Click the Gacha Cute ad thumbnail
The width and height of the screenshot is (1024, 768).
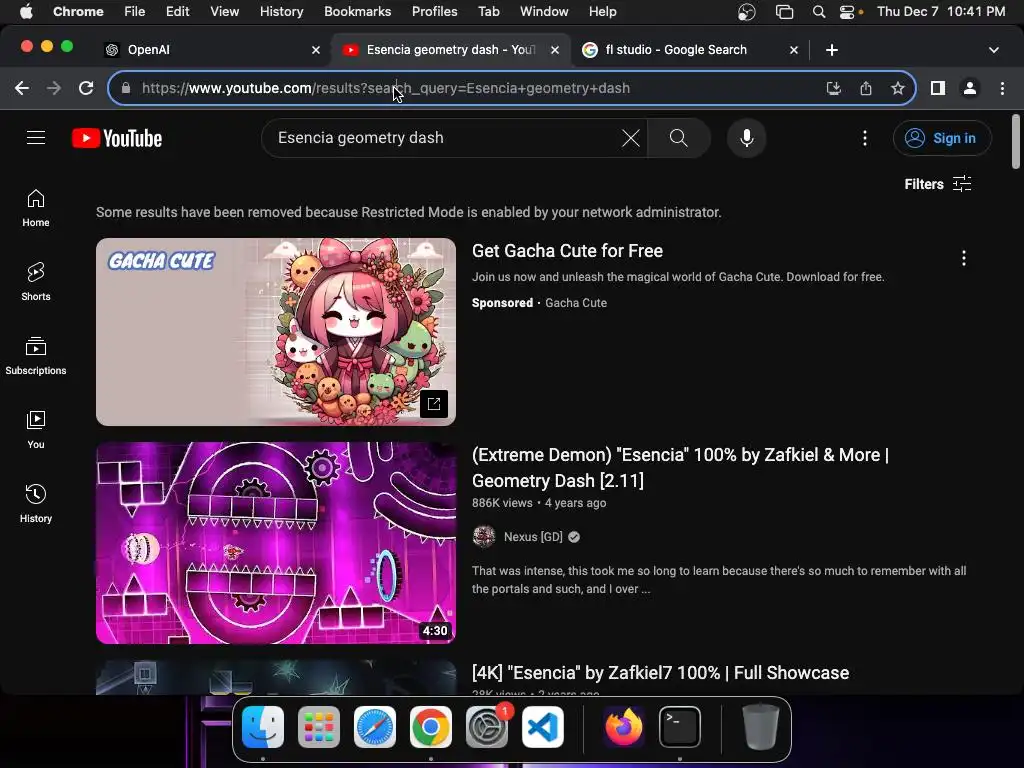pyautogui.click(x=276, y=332)
